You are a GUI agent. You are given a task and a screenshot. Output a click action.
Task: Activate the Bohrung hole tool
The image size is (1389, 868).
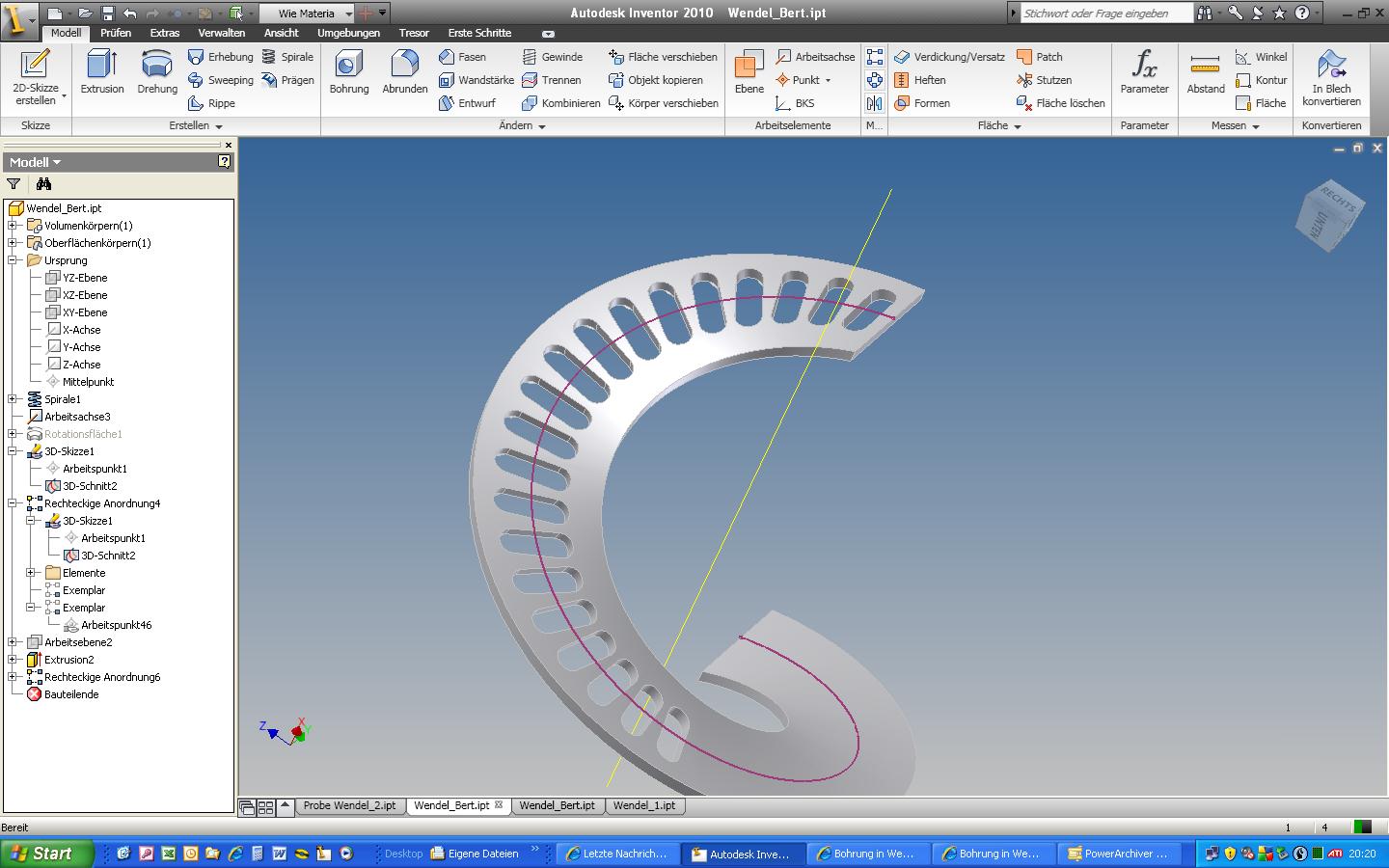(348, 73)
